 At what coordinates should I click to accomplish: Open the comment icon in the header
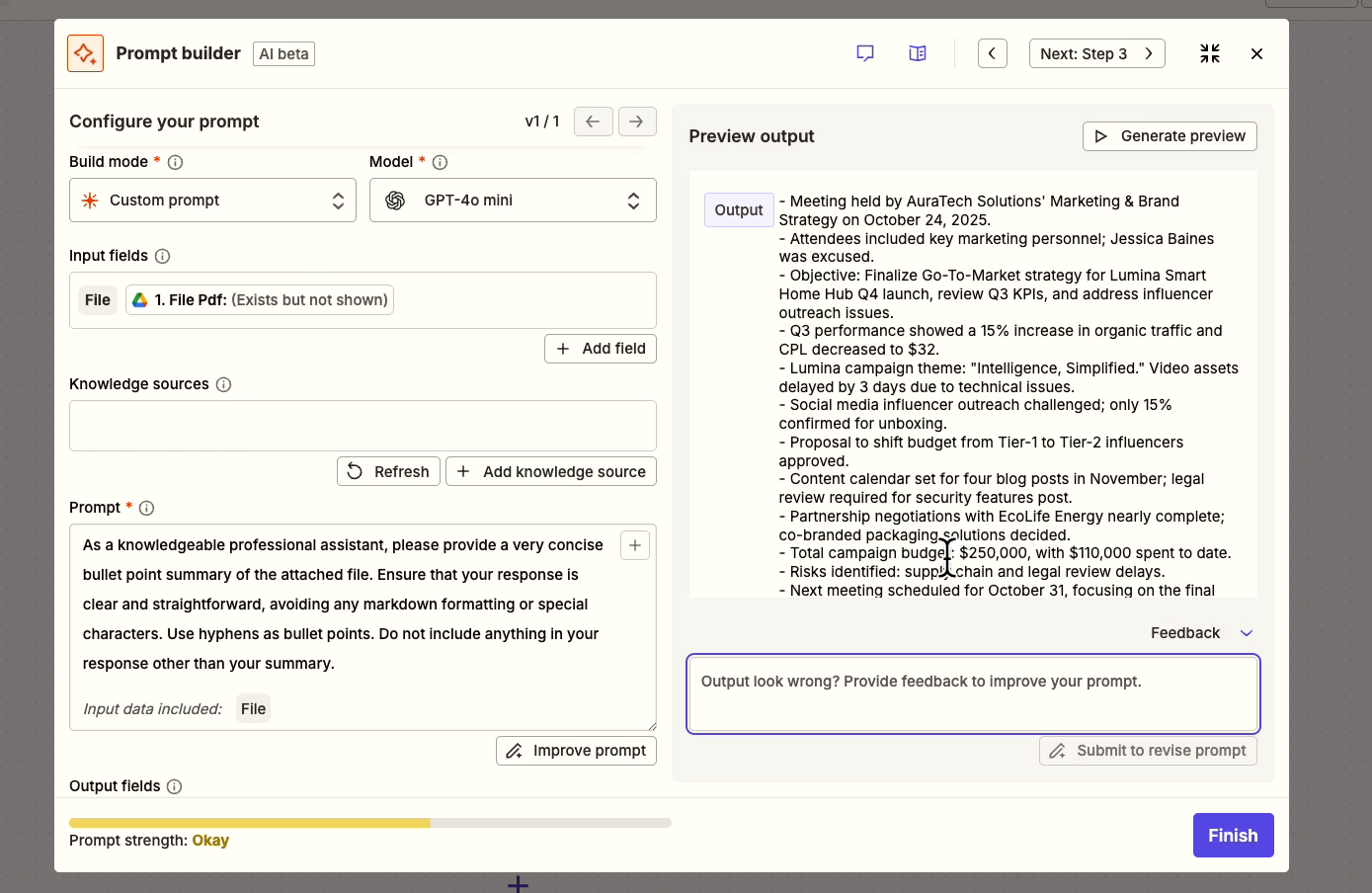pos(865,53)
